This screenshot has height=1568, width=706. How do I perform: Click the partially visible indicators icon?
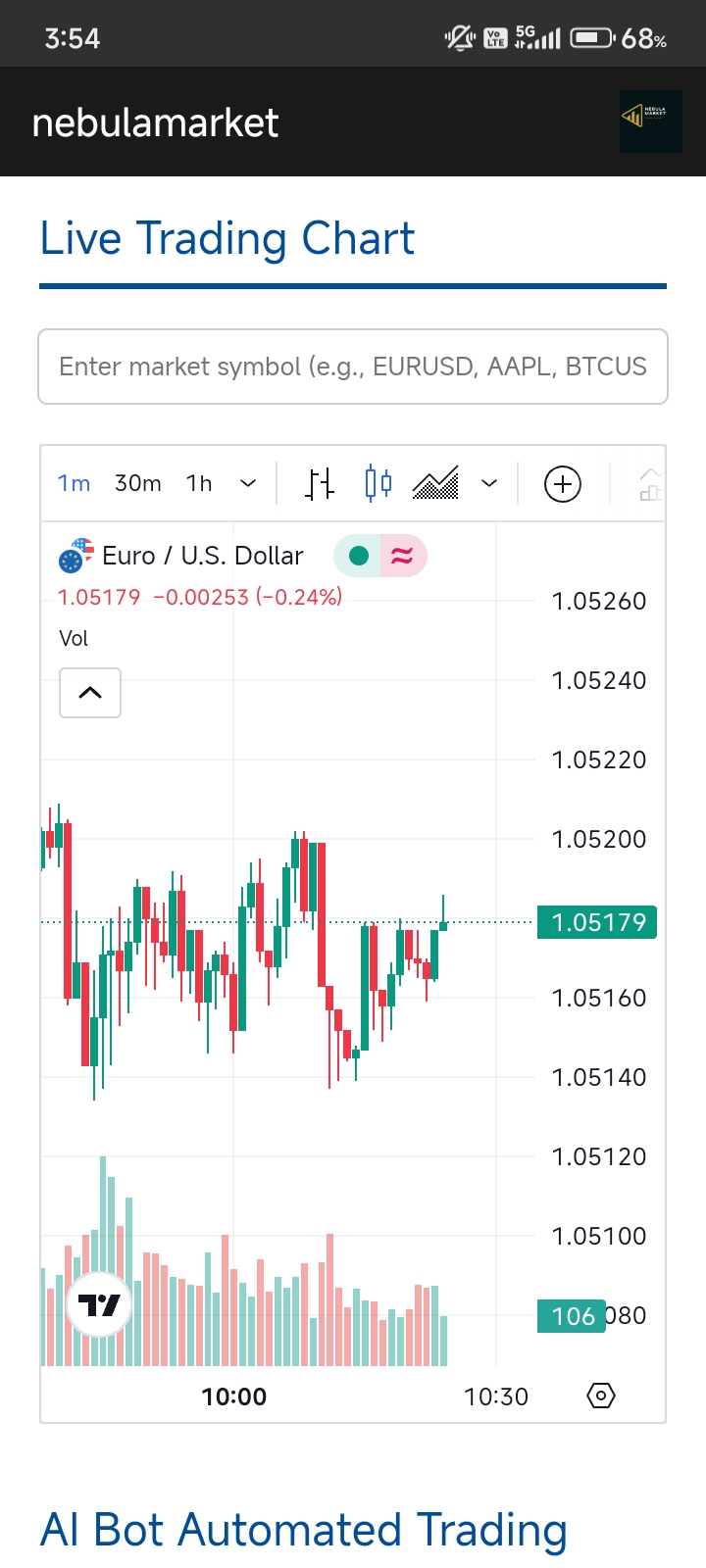651,484
